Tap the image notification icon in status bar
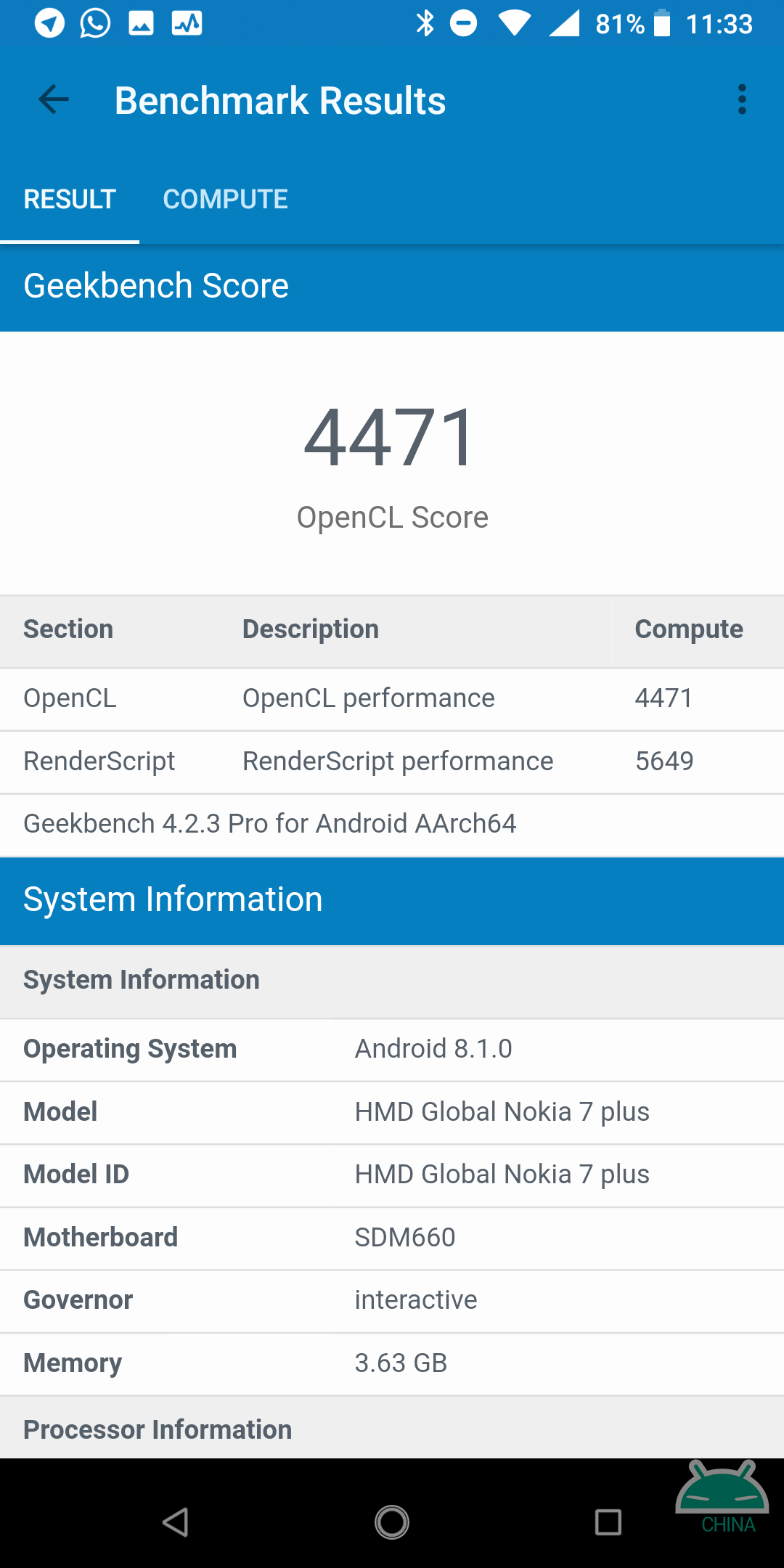The image size is (784, 1568). [x=141, y=23]
